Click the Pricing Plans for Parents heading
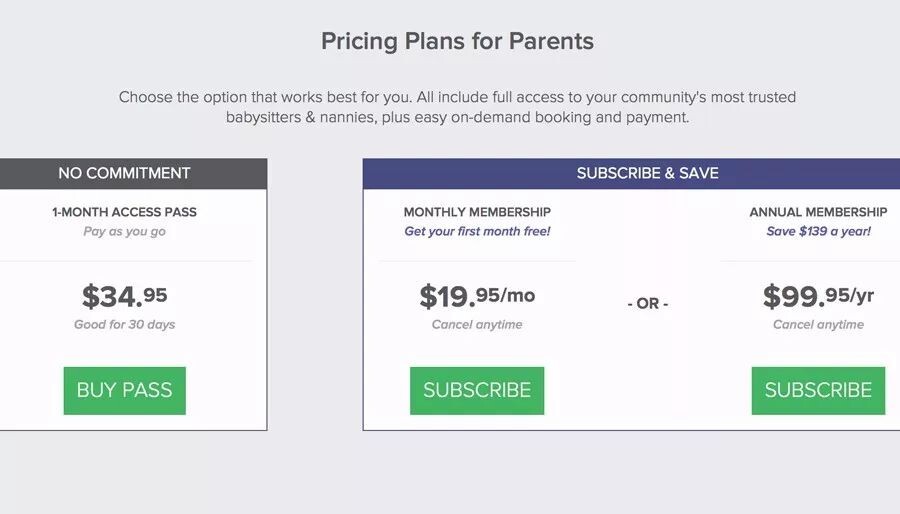Screen dimensions: 900x514 pos(457,41)
